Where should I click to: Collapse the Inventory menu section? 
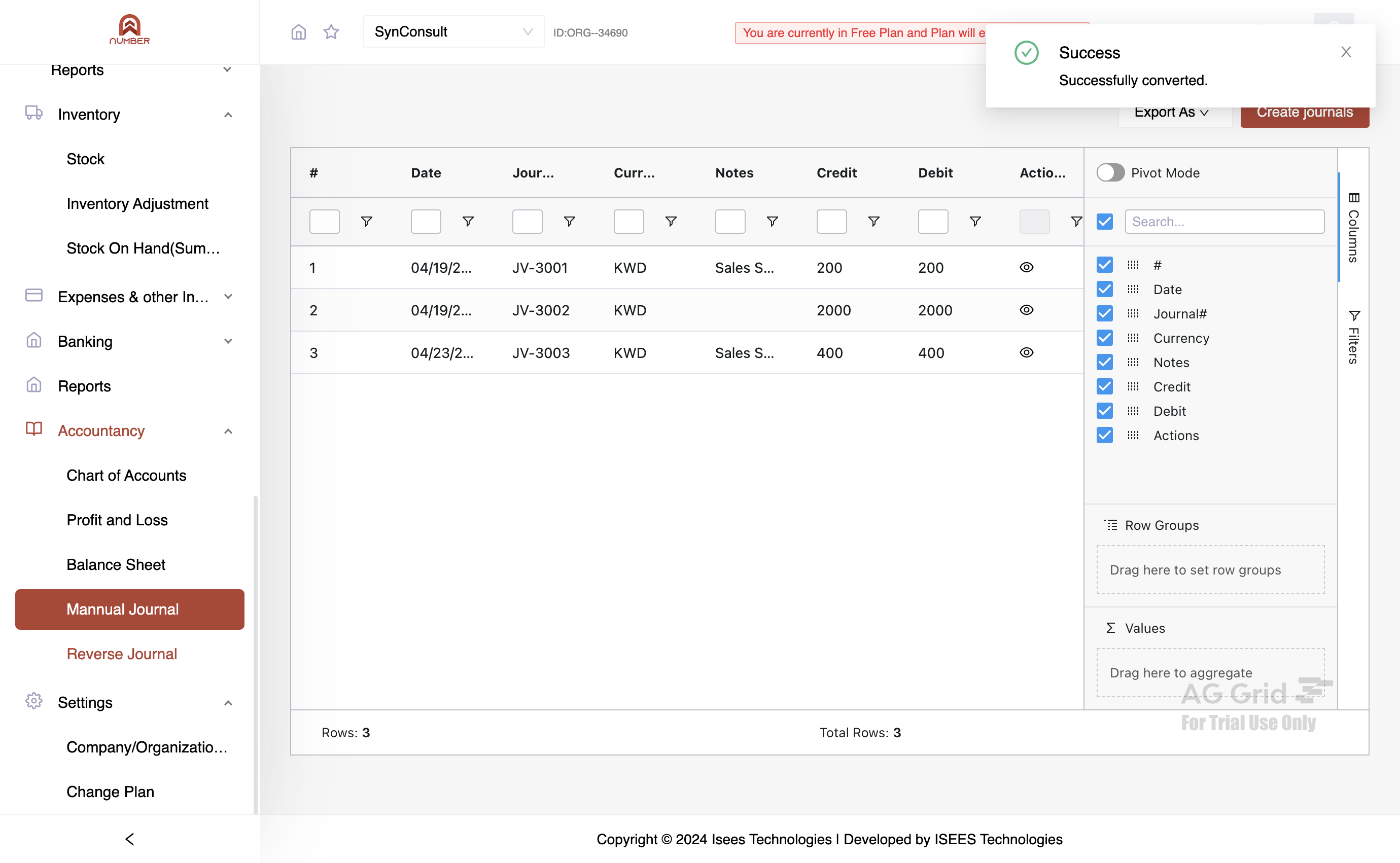(228, 115)
